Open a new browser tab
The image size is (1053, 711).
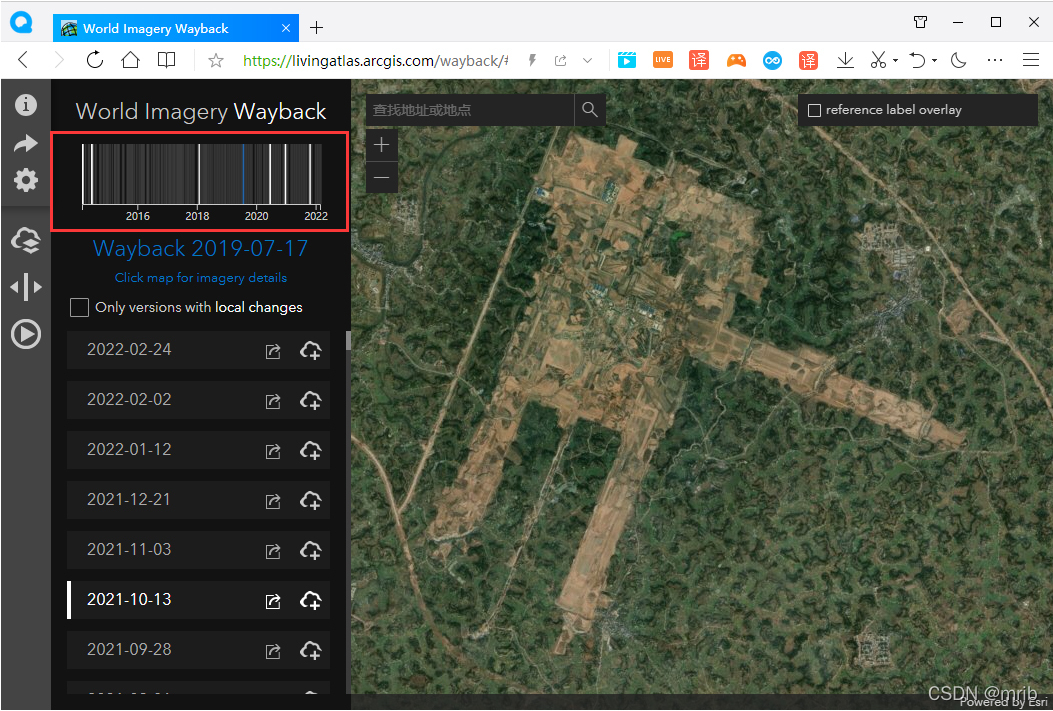click(316, 28)
